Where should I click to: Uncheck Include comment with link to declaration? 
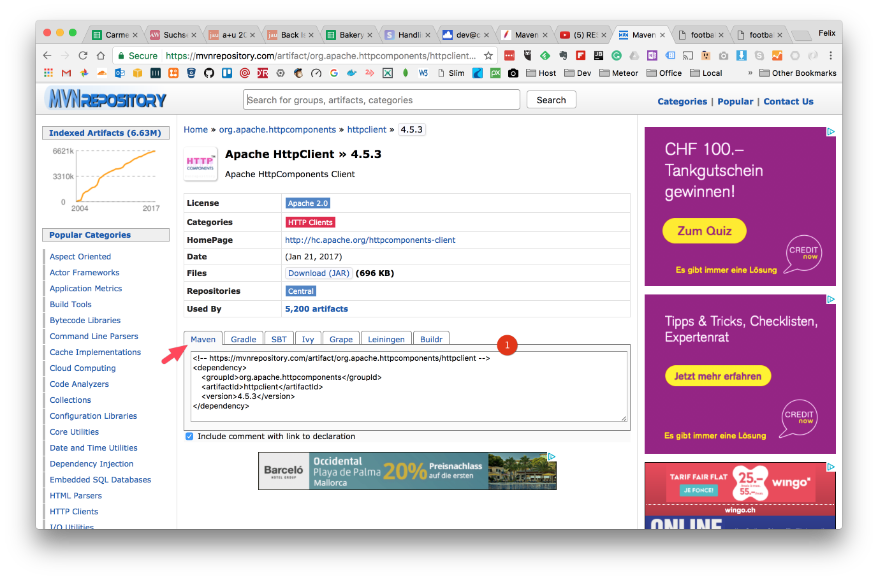(x=190, y=436)
